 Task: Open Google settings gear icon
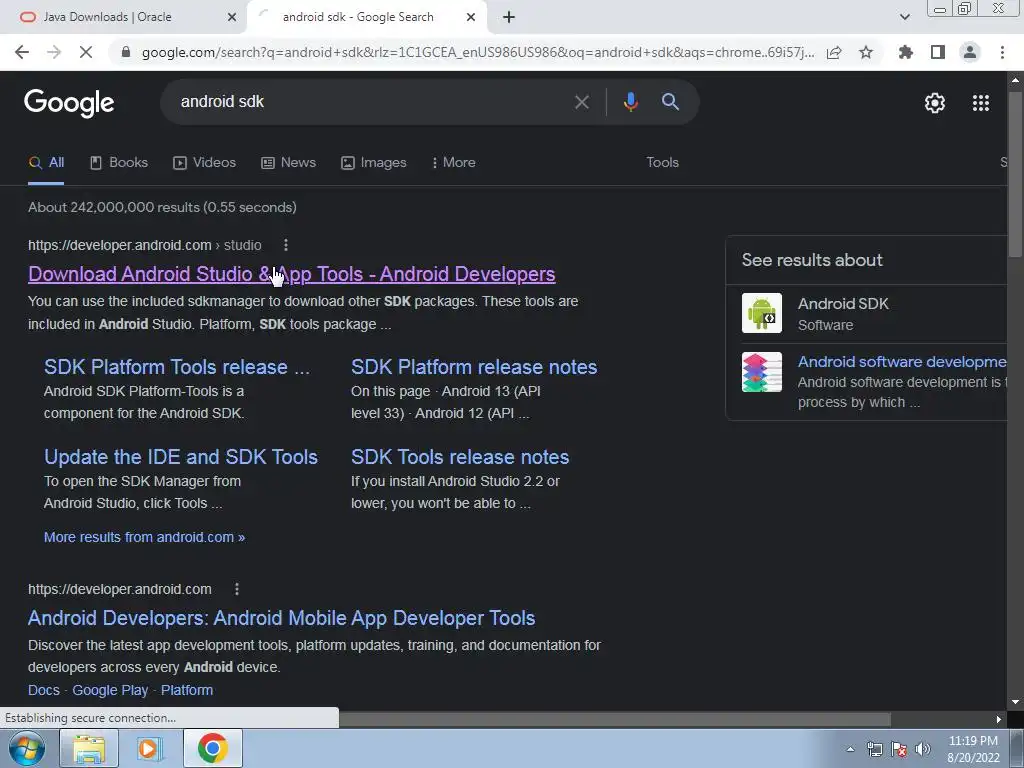point(935,103)
